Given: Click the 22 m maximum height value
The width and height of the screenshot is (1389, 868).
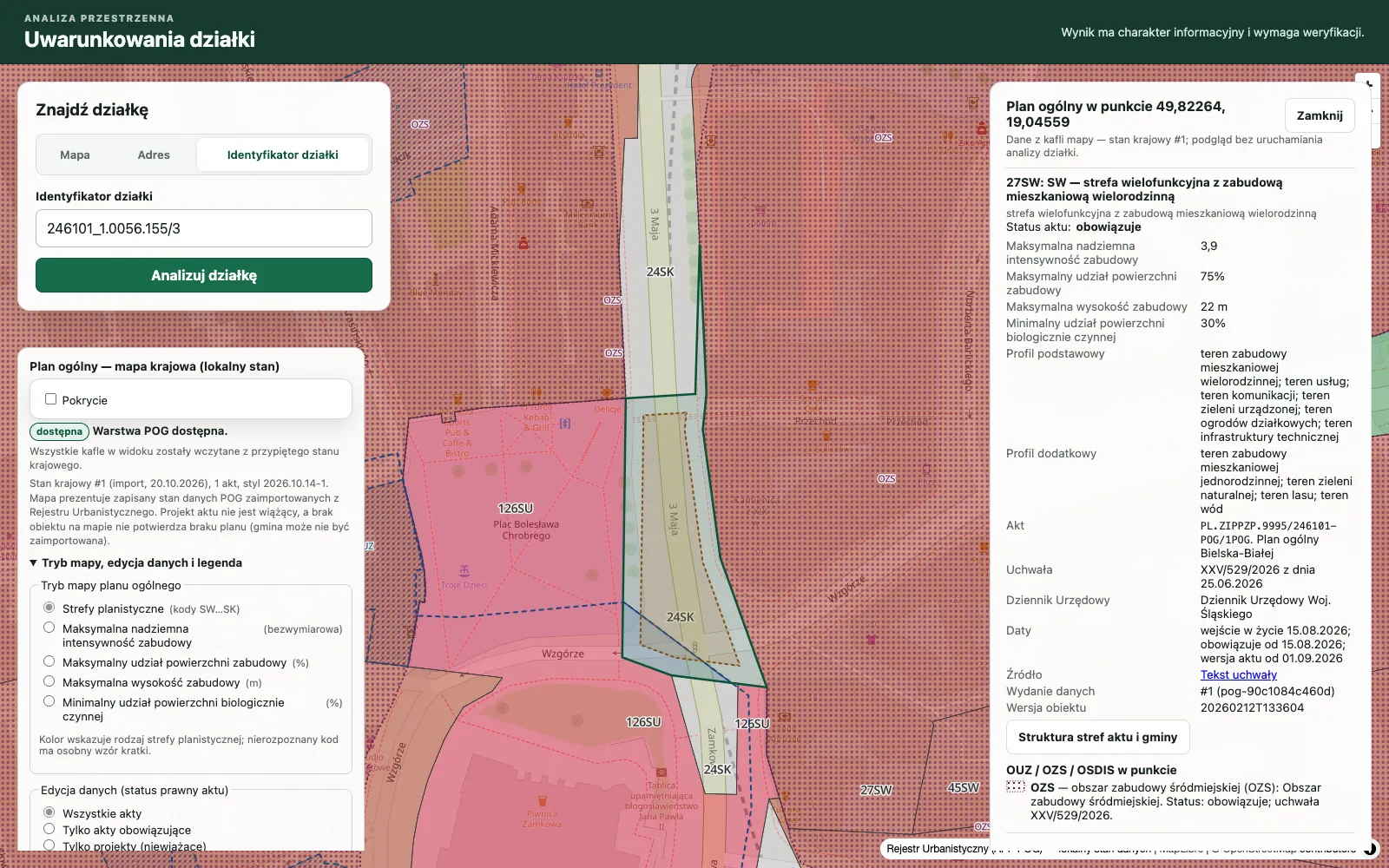Looking at the screenshot, I should point(1215,306).
